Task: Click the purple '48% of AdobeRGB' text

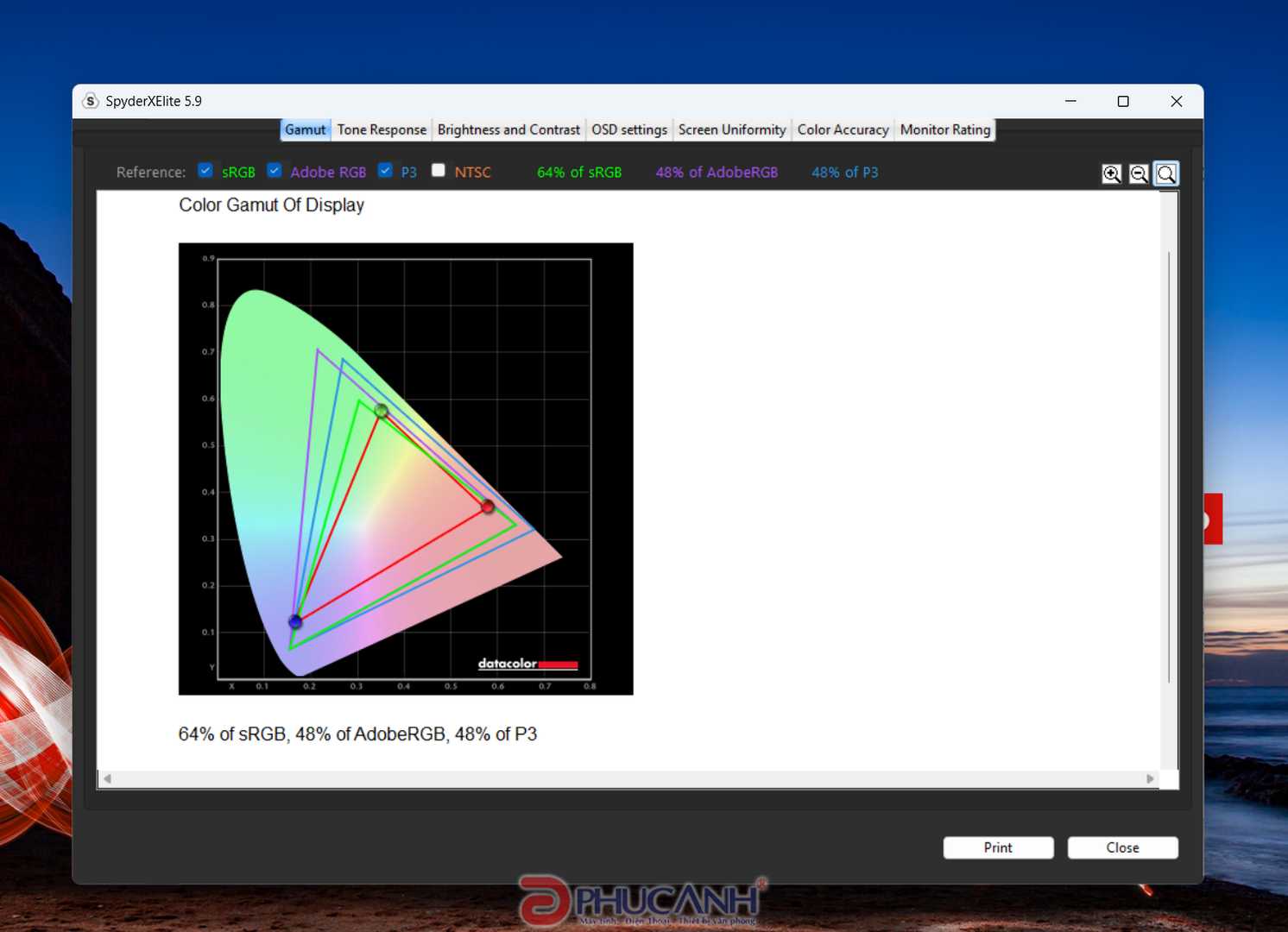Action: tap(717, 172)
